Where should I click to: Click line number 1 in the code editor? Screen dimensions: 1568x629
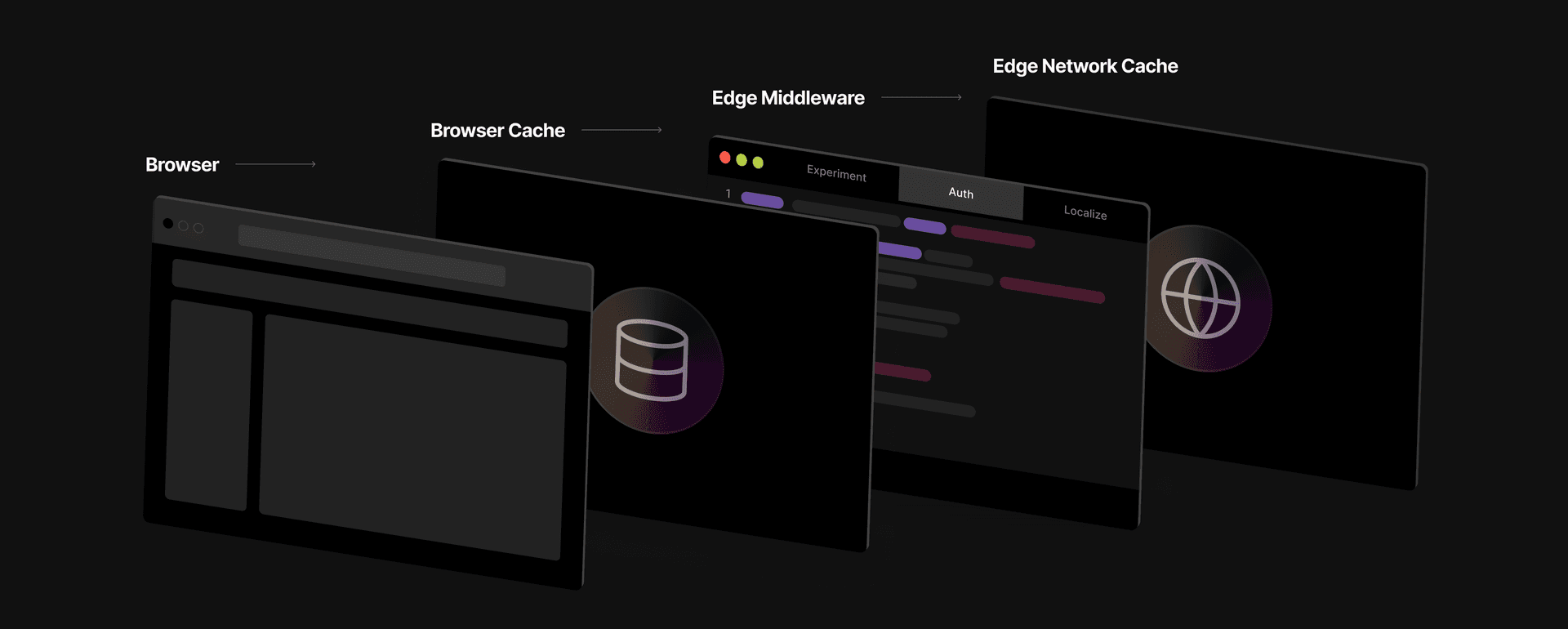point(728,194)
